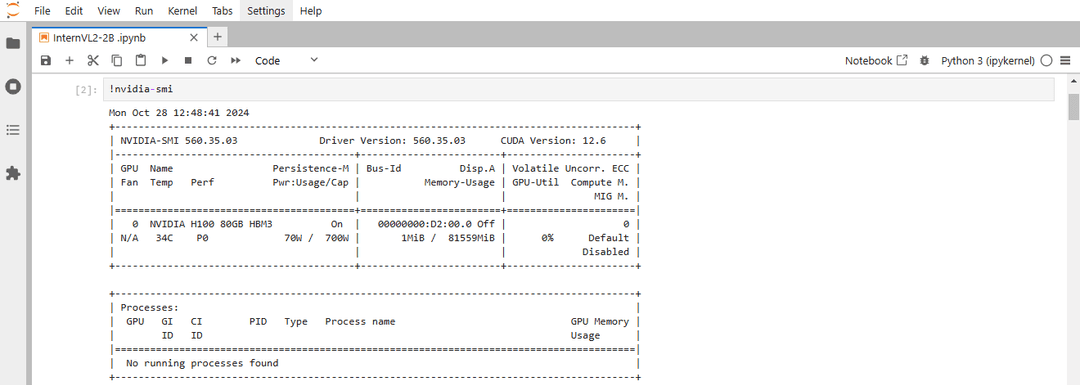Save the notebook with the disk icon
Image resolution: width=1080 pixels, height=385 pixels.
click(x=45, y=61)
